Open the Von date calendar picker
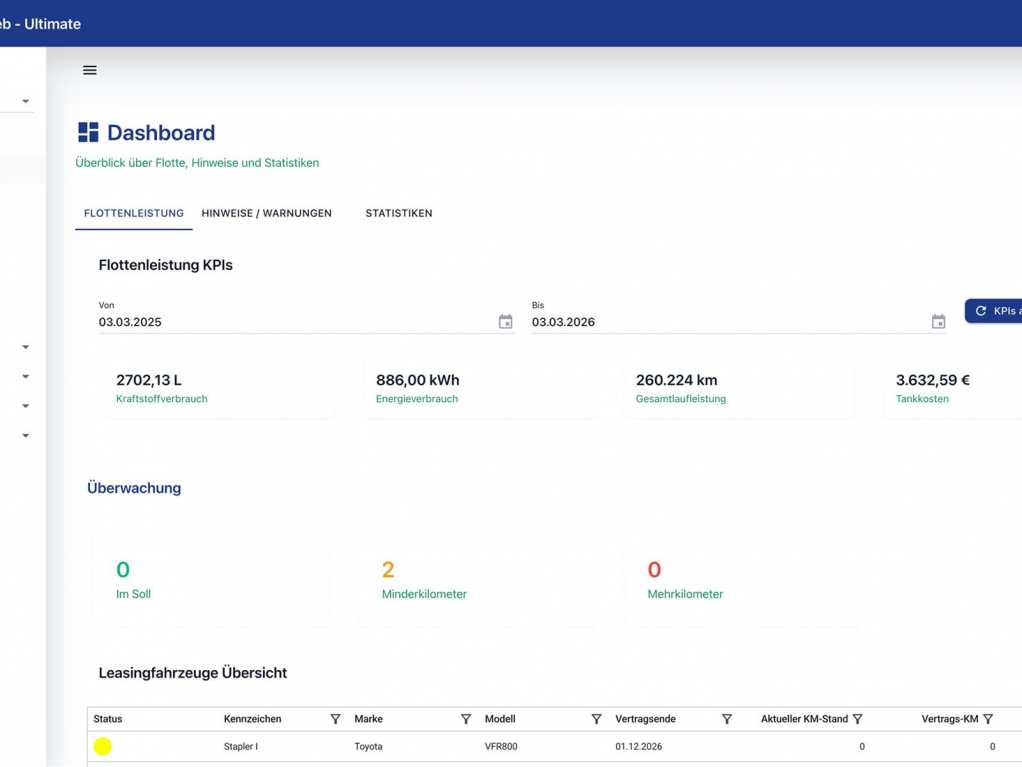The width and height of the screenshot is (1022, 767). click(x=505, y=322)
